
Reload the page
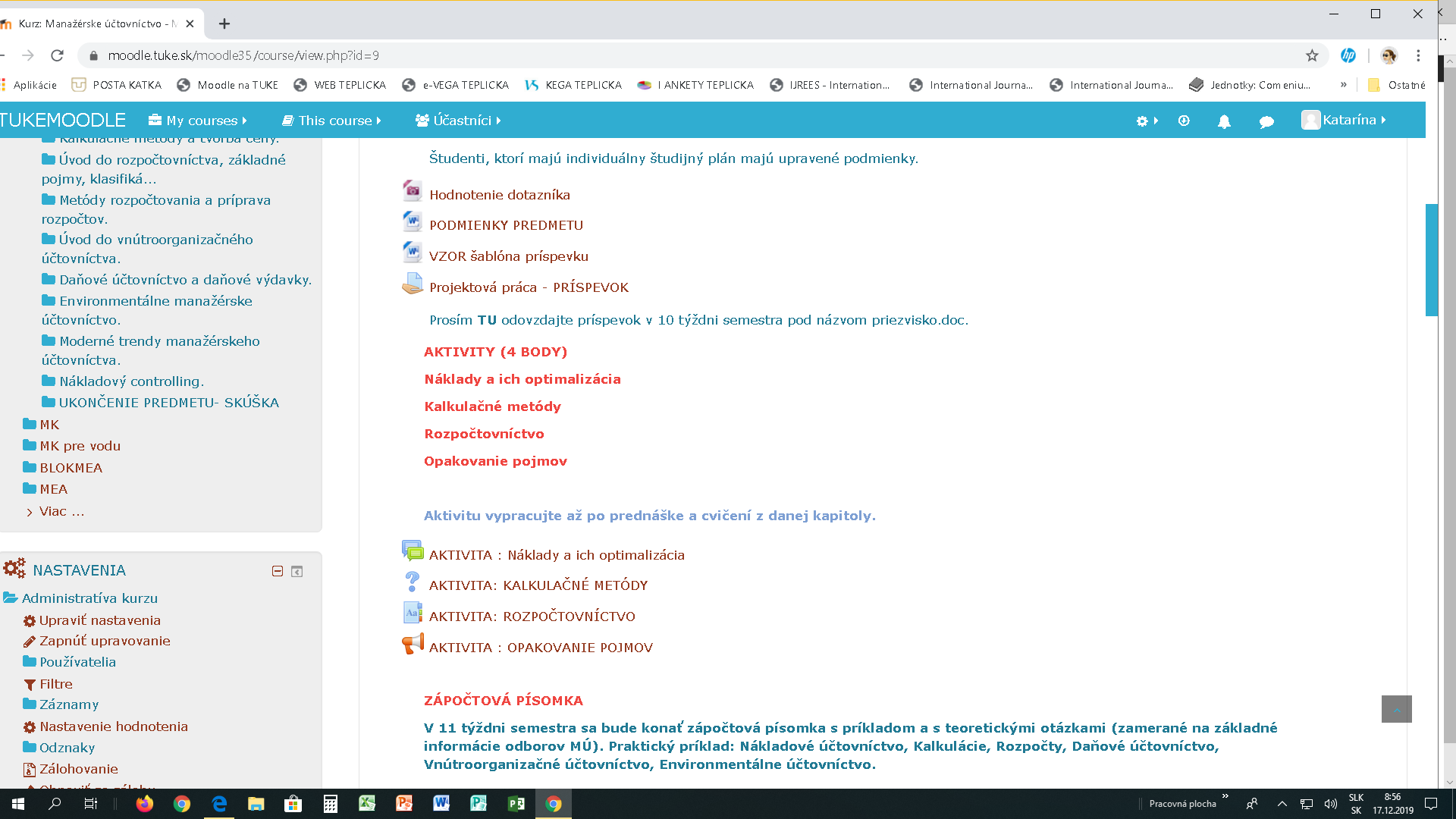pyautogui.click(x=57, y=55)
